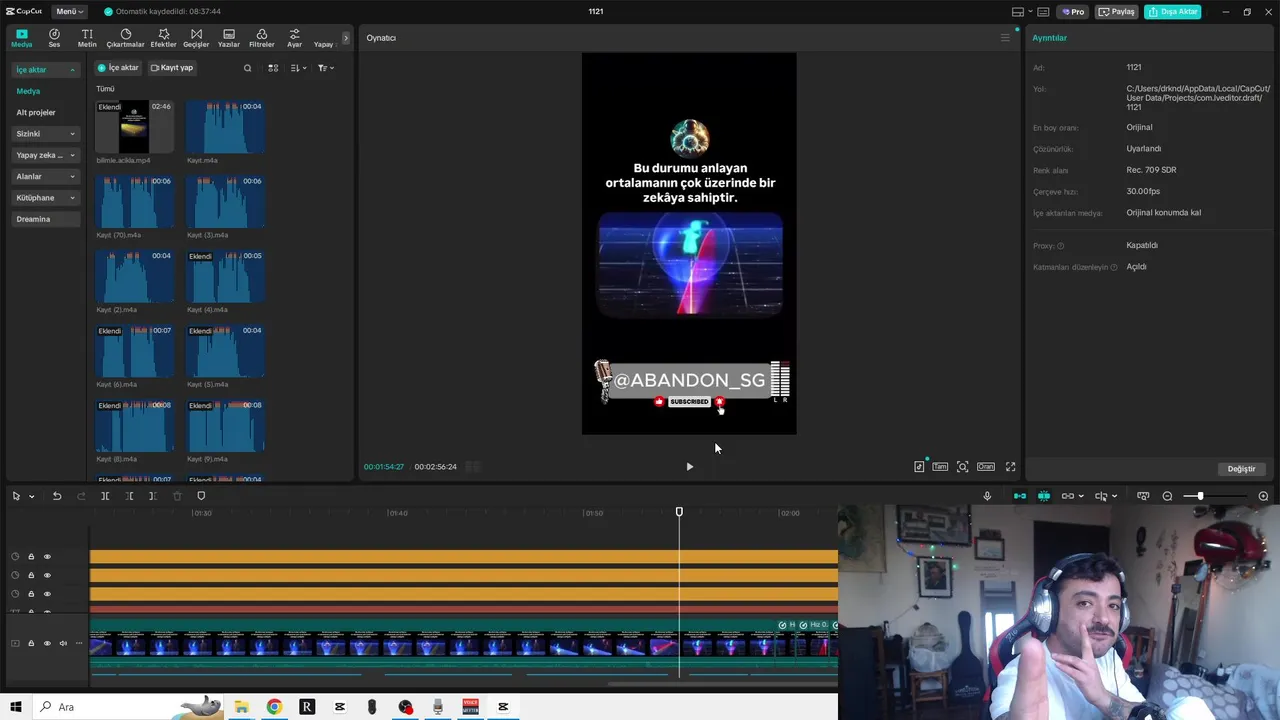Image resolution: width=1280 pixels, height=720 pixels.
Task: Click the undo arrow in timeline toolbar
Action: tap(57, 496)
